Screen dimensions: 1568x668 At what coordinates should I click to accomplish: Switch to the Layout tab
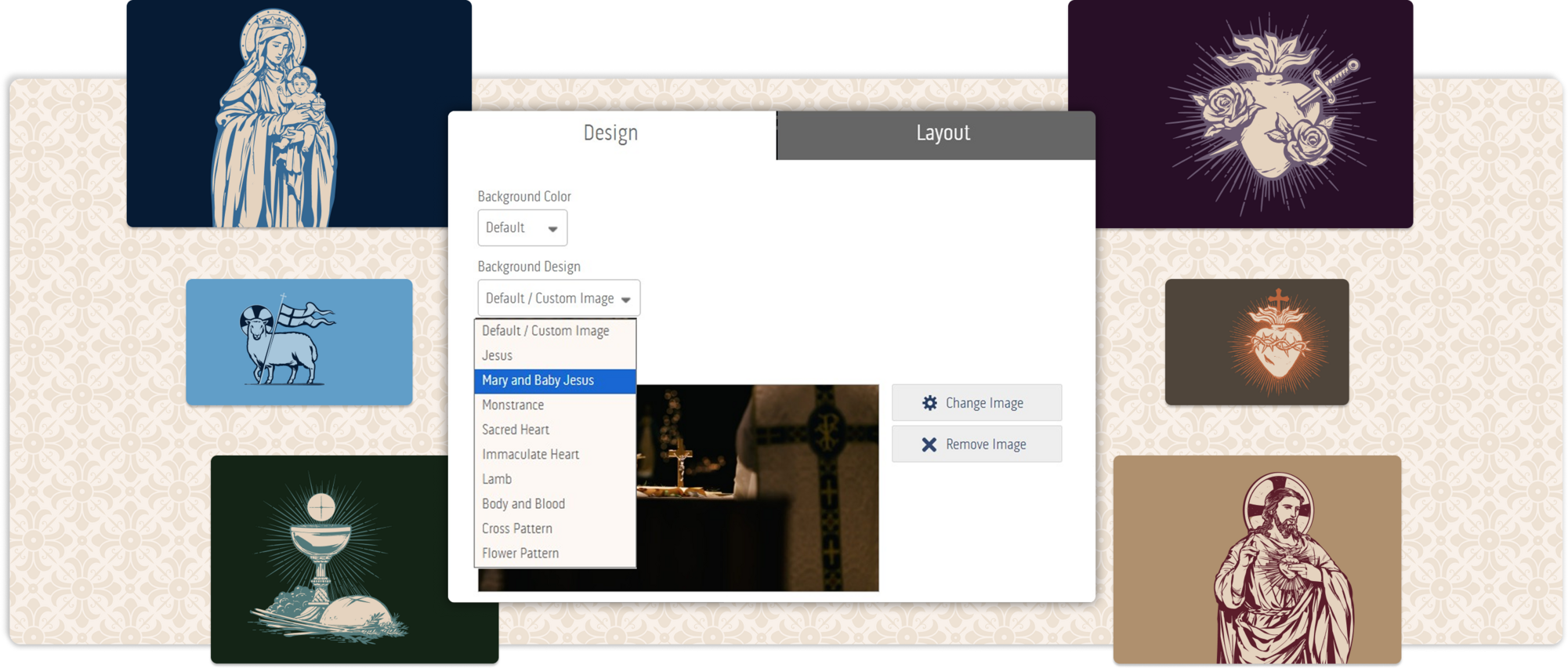(943, 133)
